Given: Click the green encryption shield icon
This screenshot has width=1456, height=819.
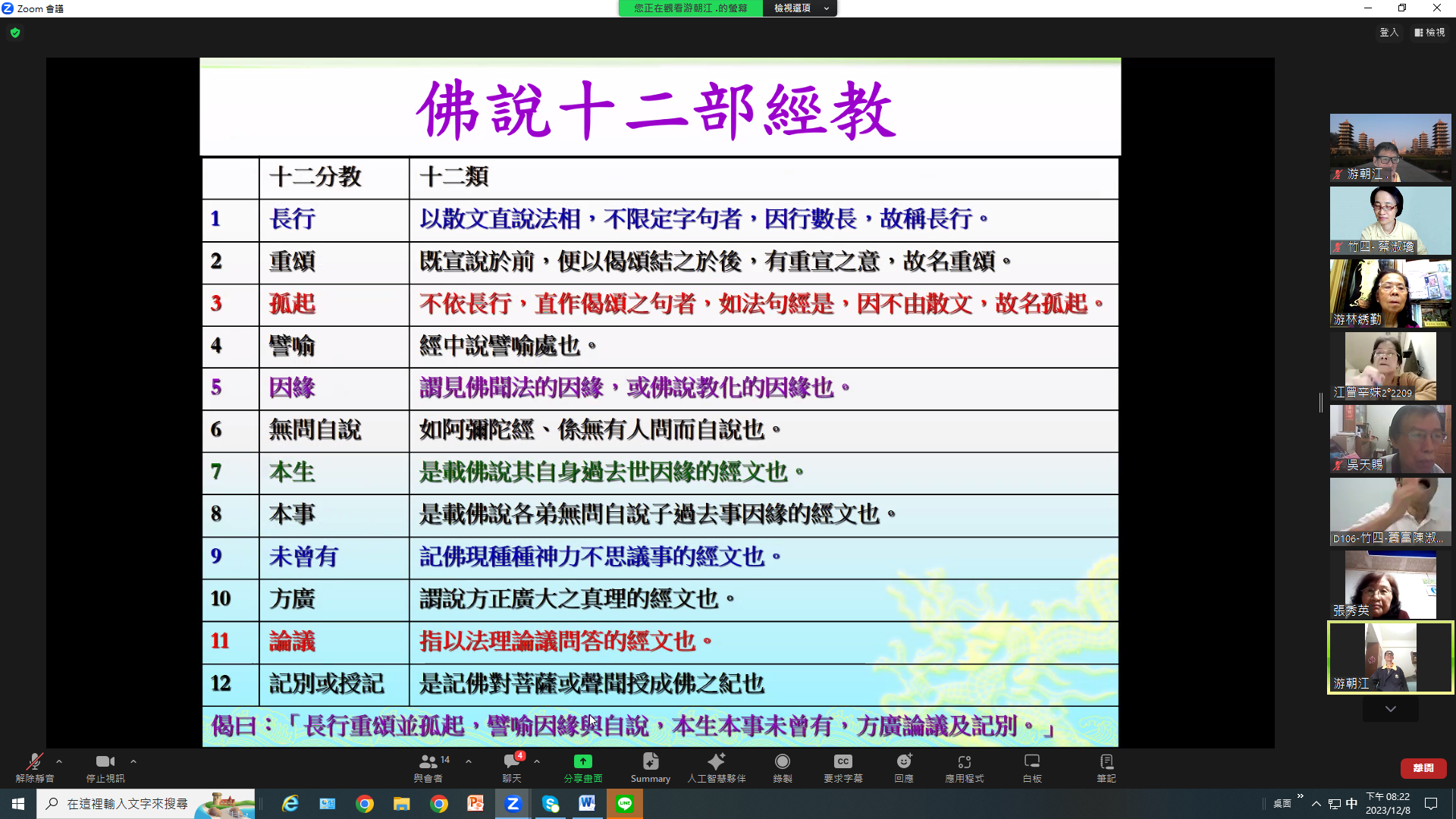Looking at the screenshot, I should click(15, 33).
